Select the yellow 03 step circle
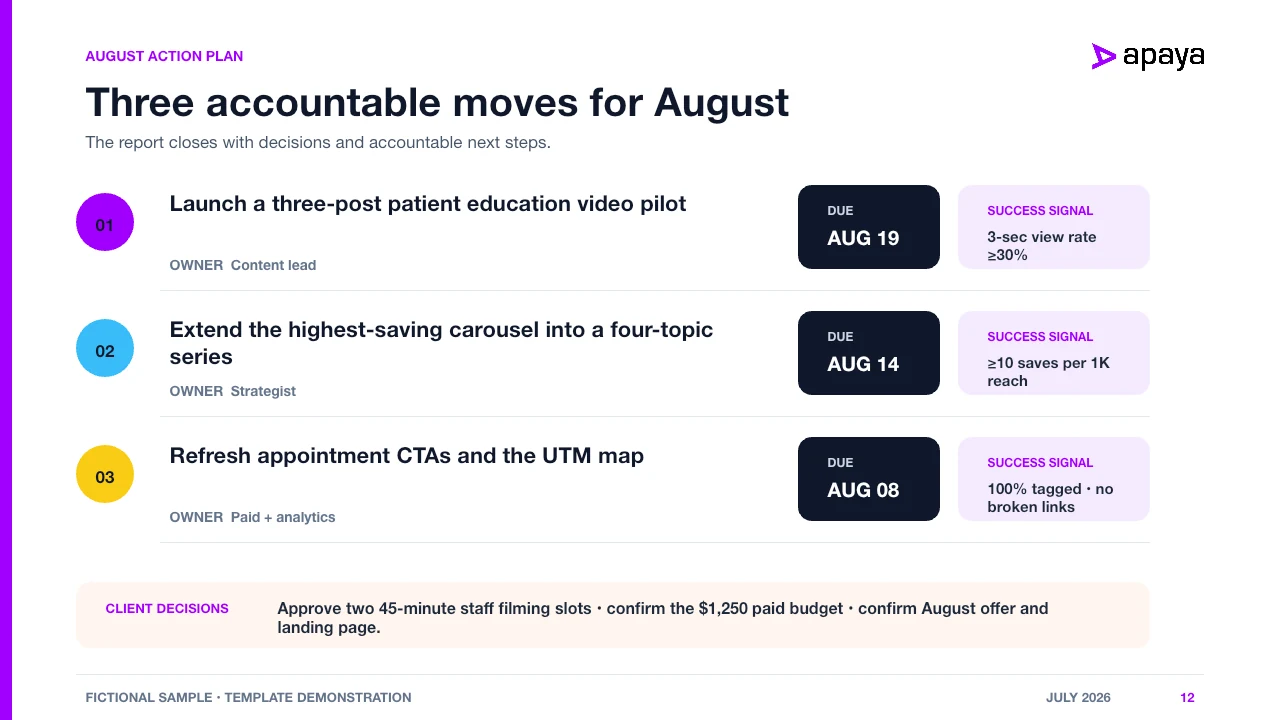Viewport: 1280px width, 720px height. point(105,474)
